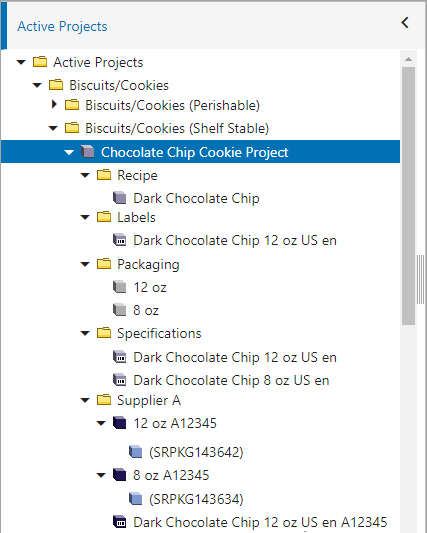427x533 pixels.
Task: Expand the Biscuits/Cookies (Perishable) folder
Action: [x=54, y=104]
